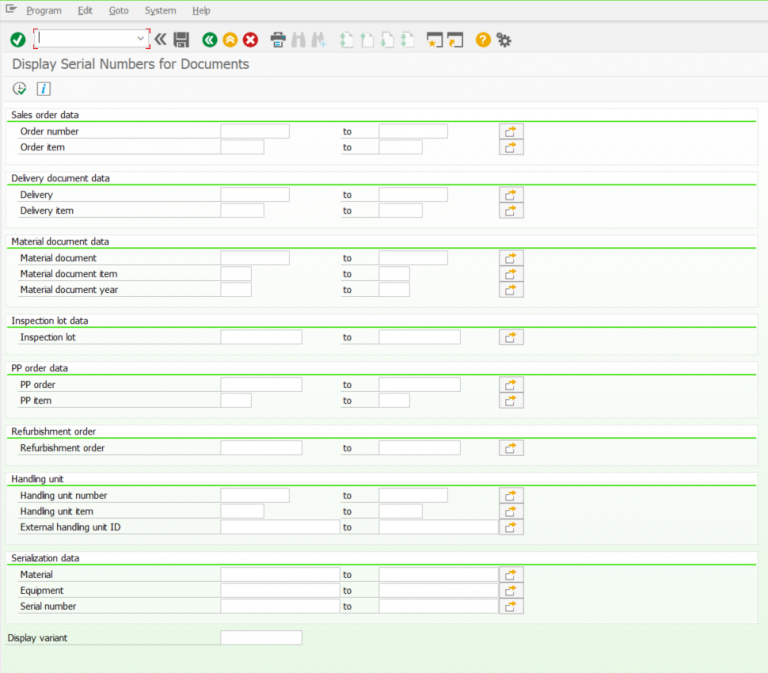Image resolution: width=768 pixels, height=673 pixels.
Task: Click the Save diskette icon
Action: [x=181, y=39]
